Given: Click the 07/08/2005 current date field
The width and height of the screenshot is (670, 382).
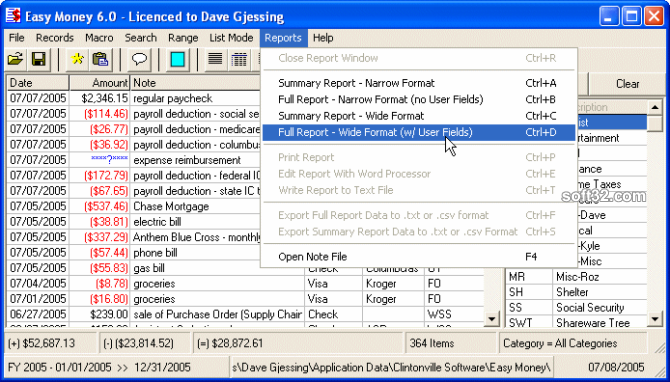Looking at the screenshot, I should pyautogui.click(x=616, y=367).
